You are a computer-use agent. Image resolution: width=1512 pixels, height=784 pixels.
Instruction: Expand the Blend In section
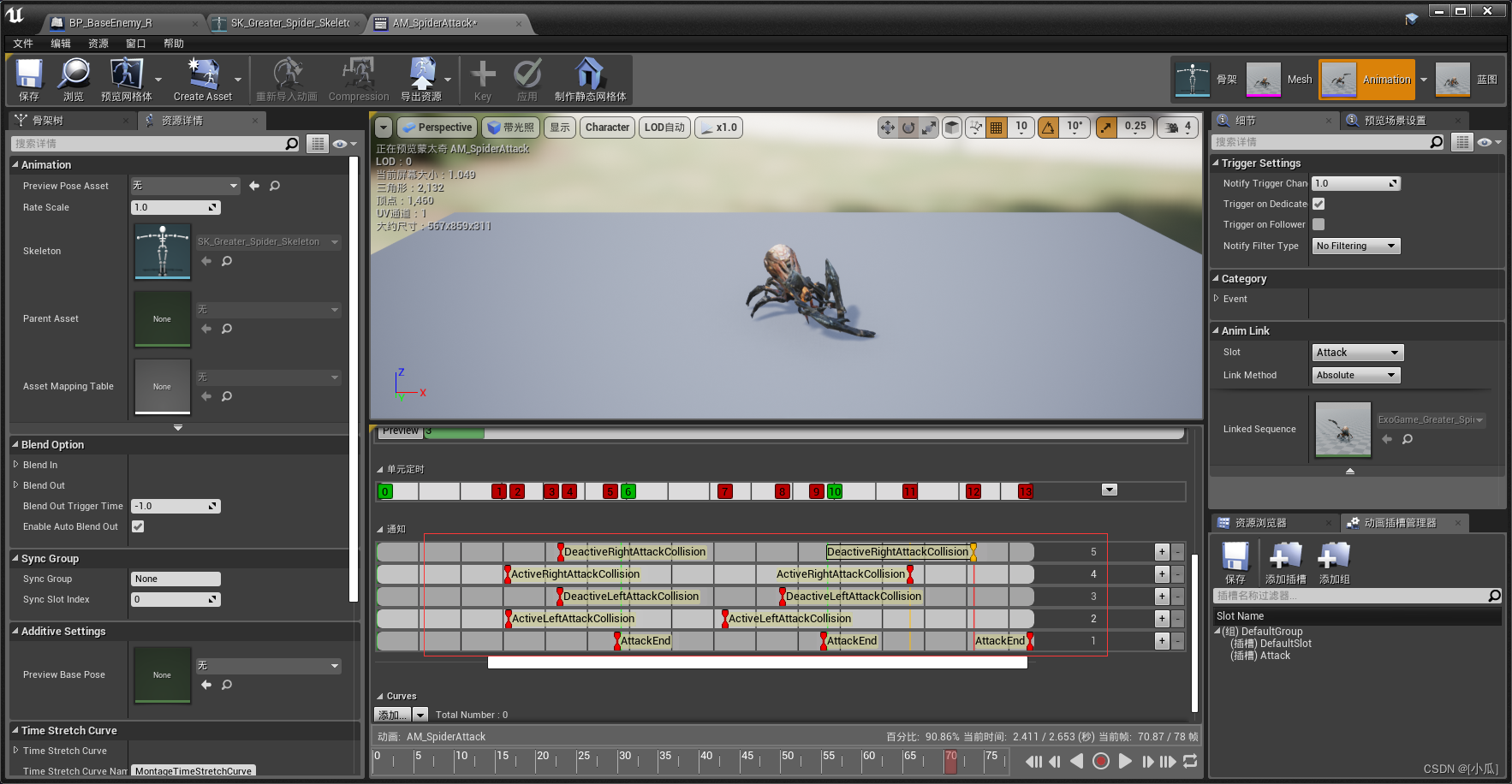click(x=16, y=465)
